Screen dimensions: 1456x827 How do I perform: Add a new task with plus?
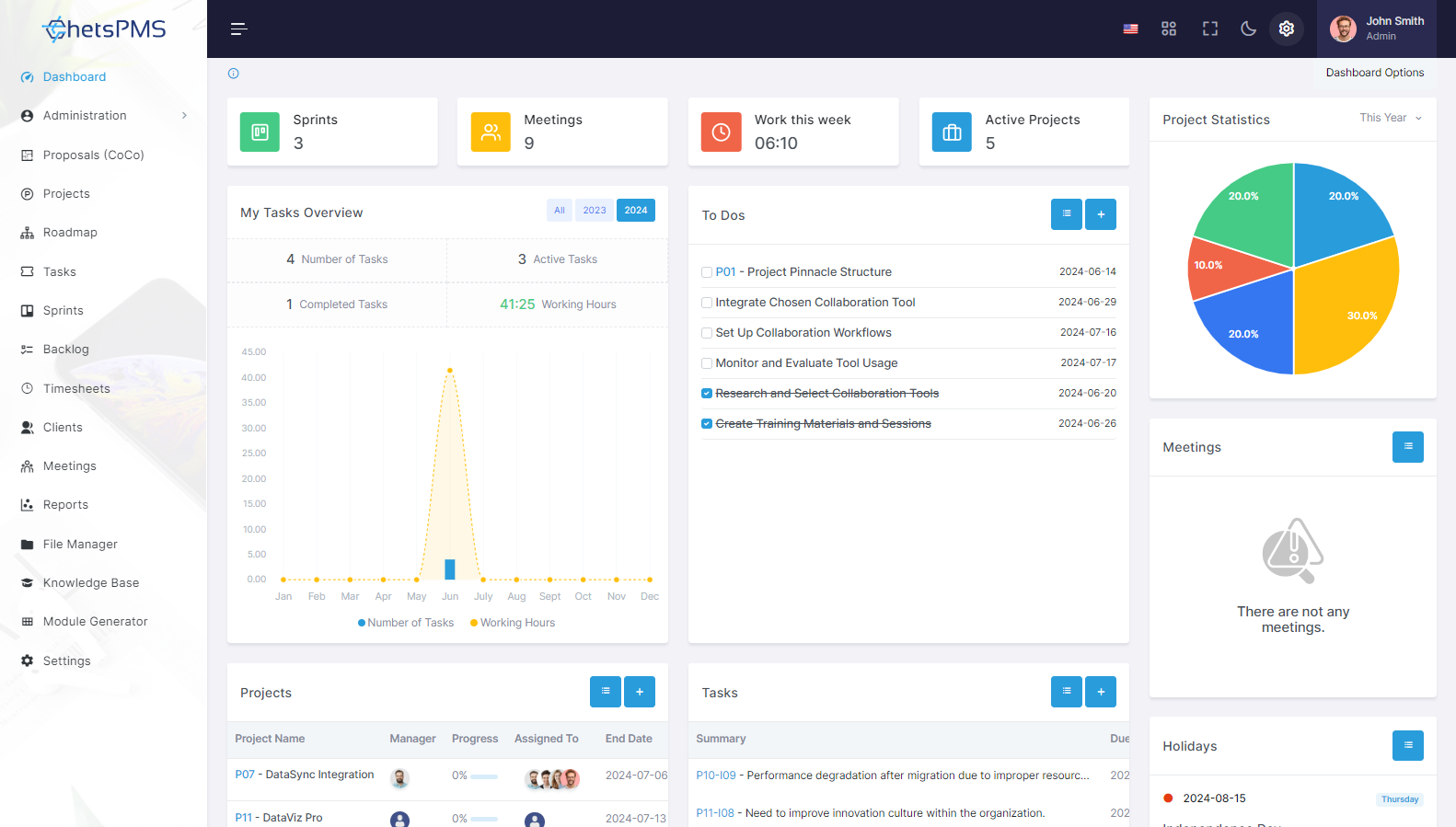pyautogui.click(x=1101, y=692)
